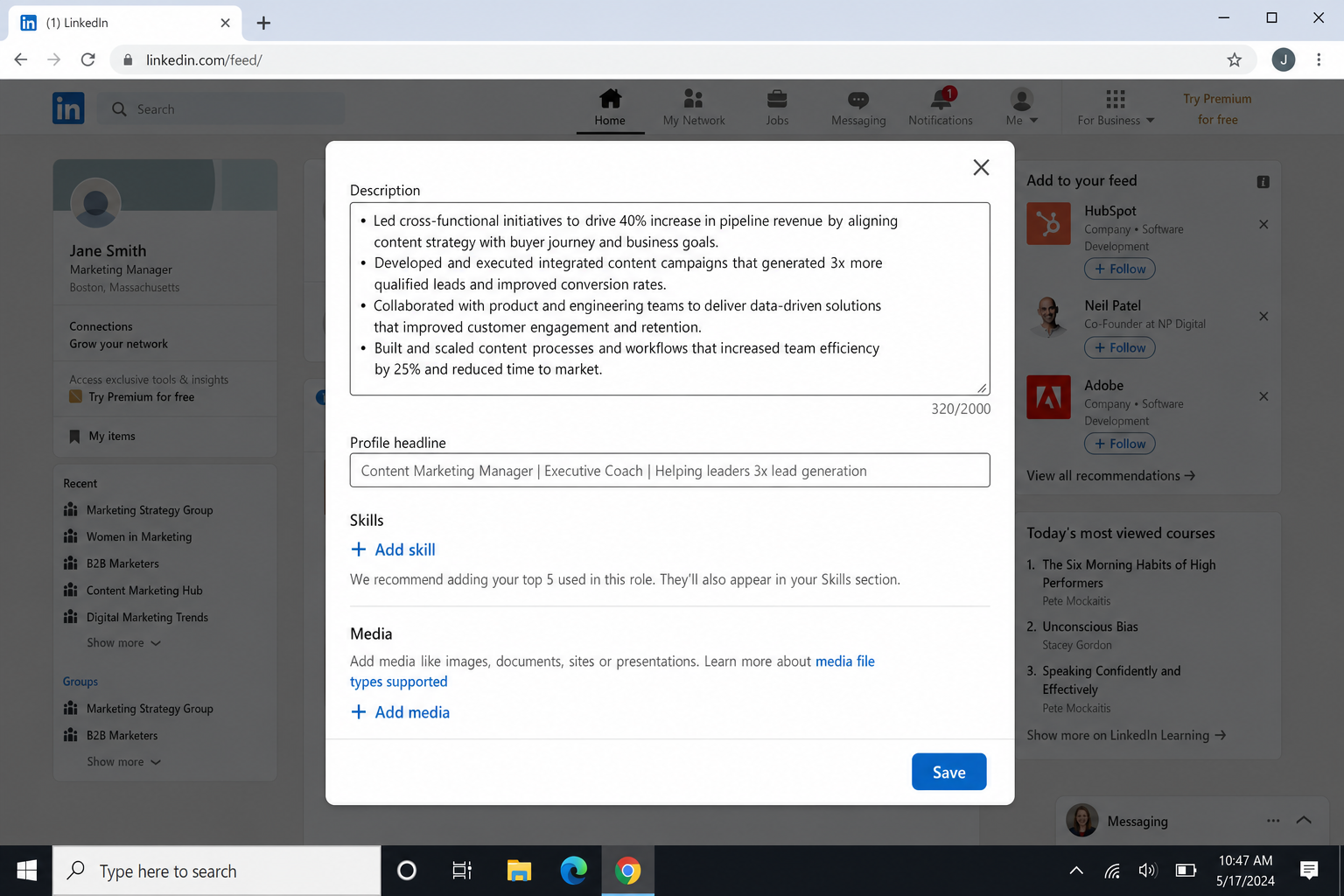Image resolution: width=1344 pixels, height=896 pixels.
Task: Expand Show more under Groups
Action: coord(123,762)
